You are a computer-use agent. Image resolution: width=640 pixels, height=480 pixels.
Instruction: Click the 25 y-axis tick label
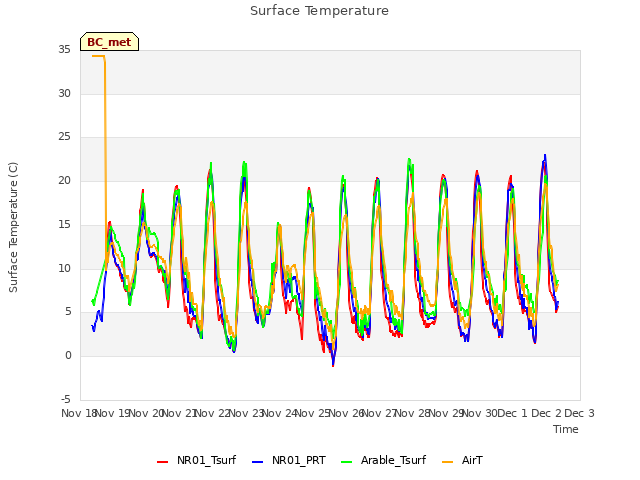[64, 137]
